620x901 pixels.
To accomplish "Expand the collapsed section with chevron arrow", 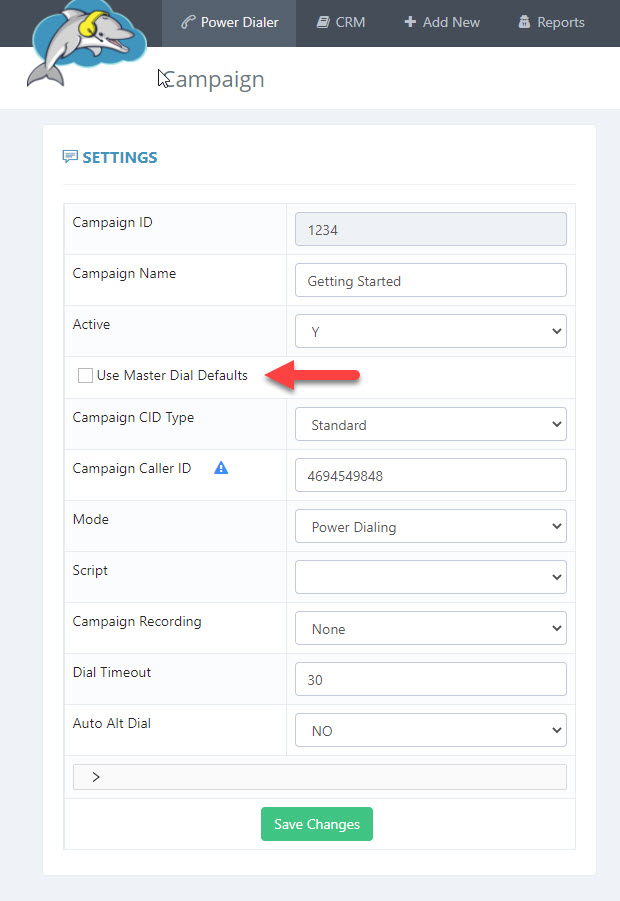I will click(x=319, y=777).
